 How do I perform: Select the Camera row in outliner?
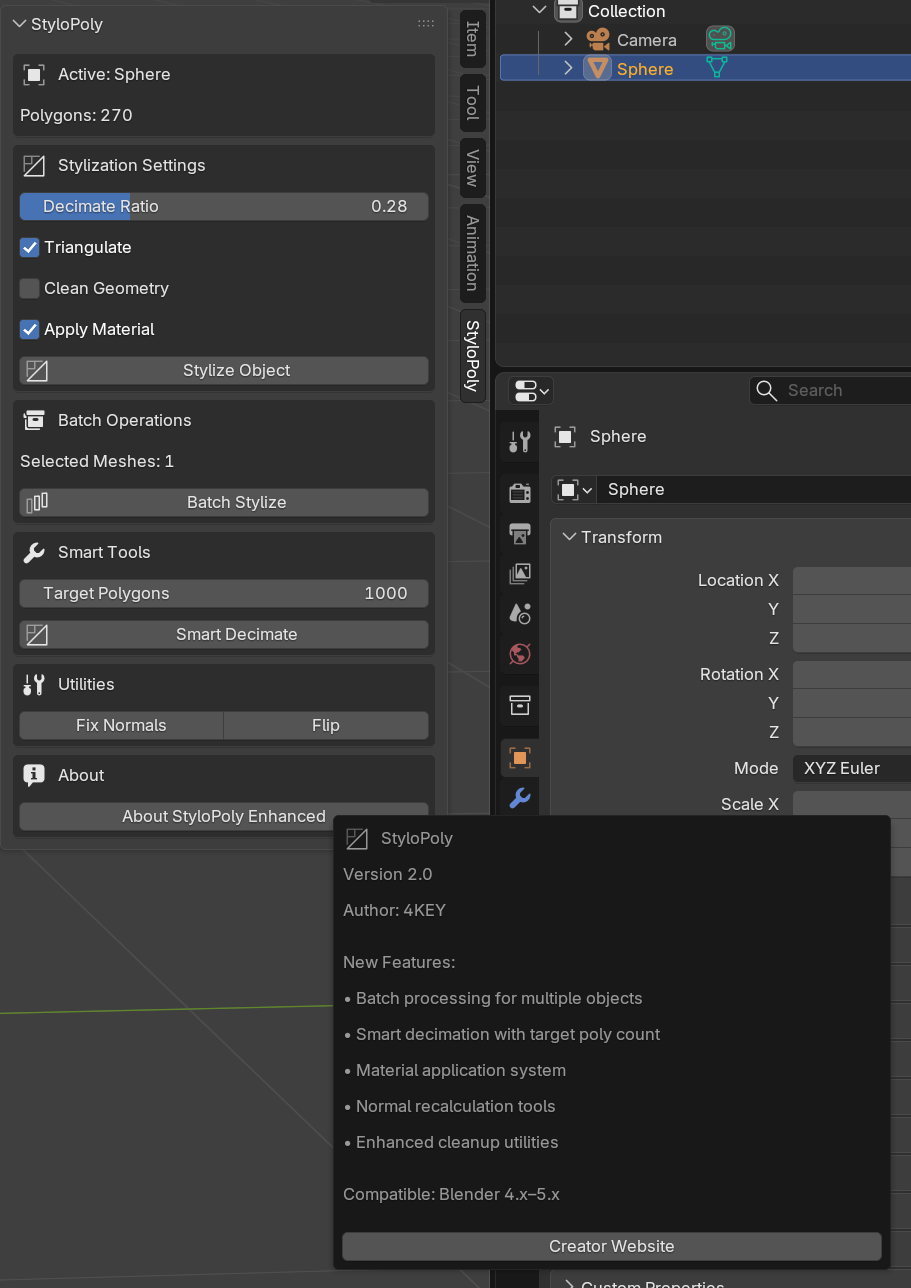point(705,40)
